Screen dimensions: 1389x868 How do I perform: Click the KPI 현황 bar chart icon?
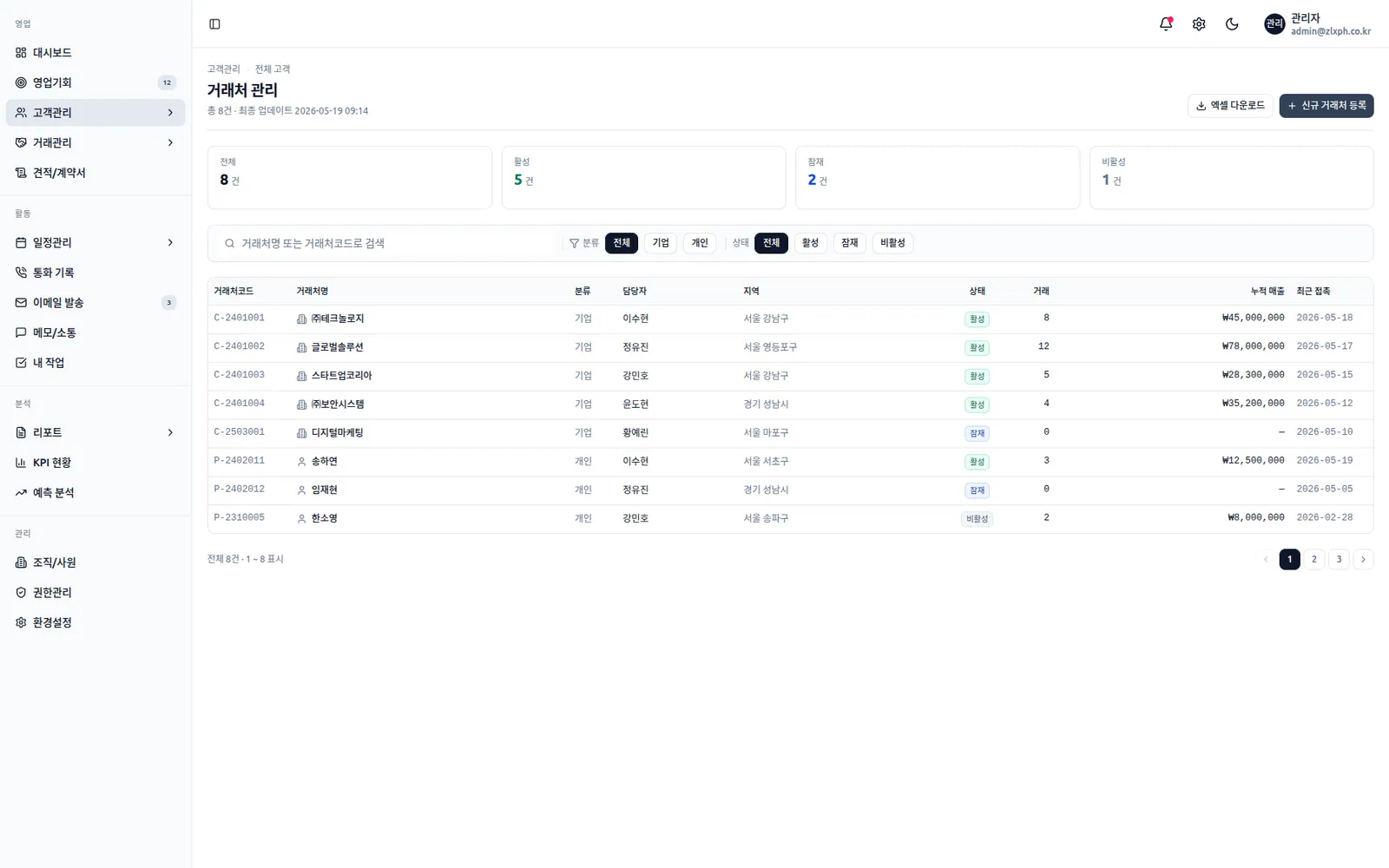(21, 463)
